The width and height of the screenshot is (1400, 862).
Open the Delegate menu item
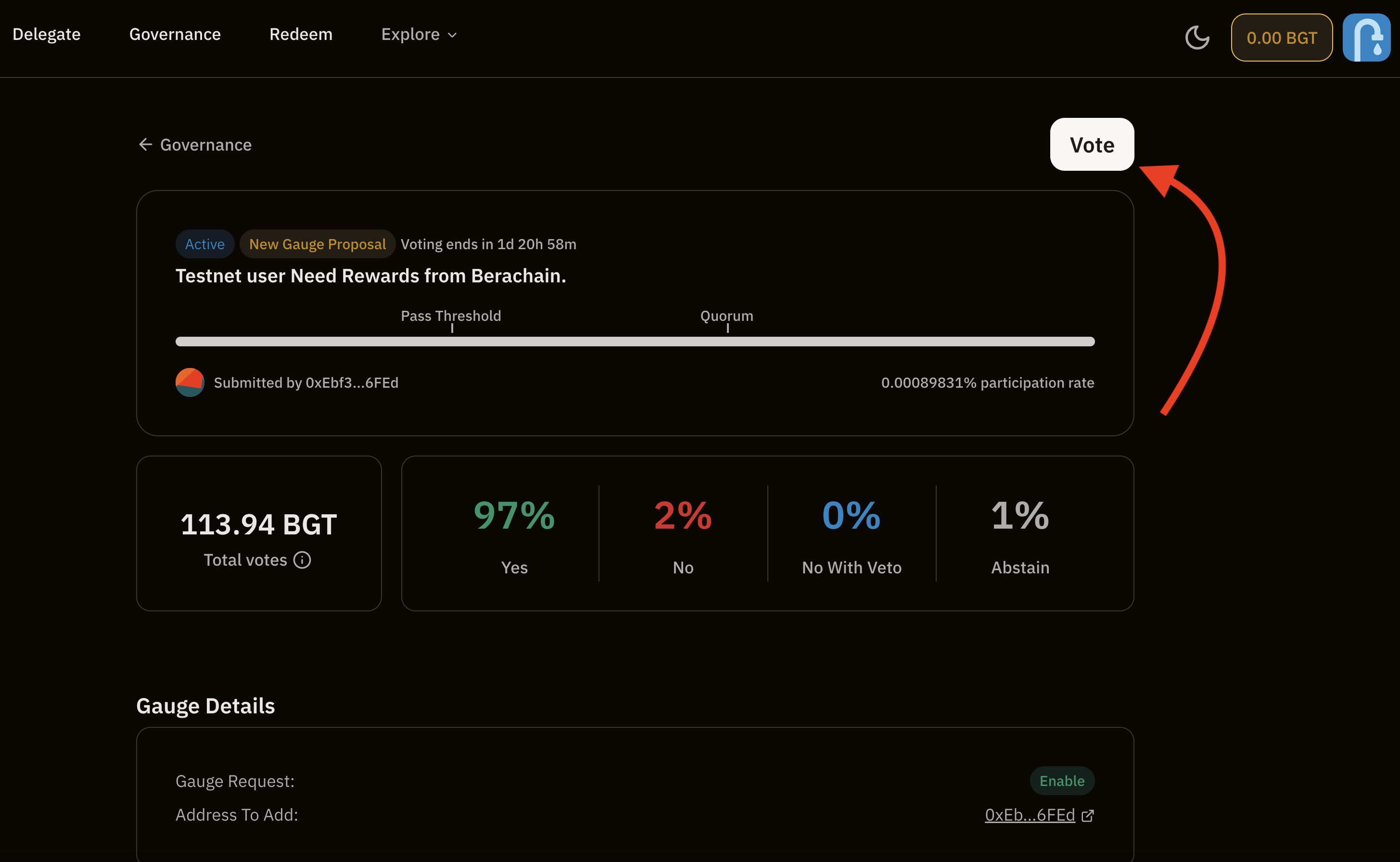click(x=47, y=34)
